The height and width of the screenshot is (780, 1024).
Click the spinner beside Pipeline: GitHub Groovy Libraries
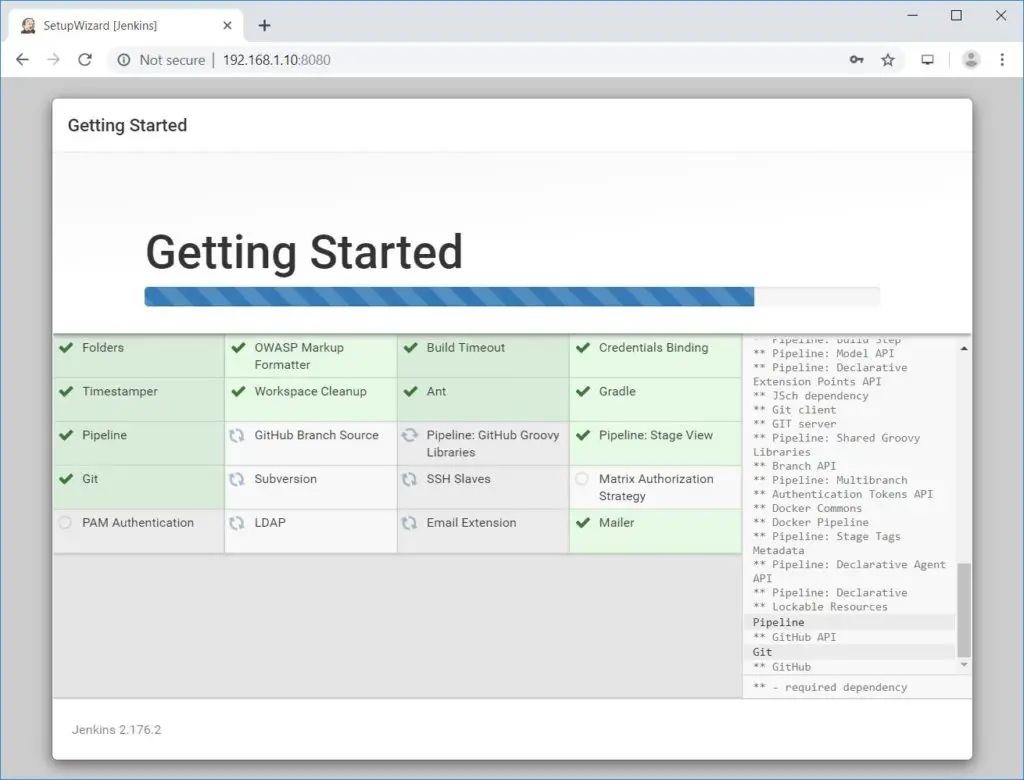409,435
